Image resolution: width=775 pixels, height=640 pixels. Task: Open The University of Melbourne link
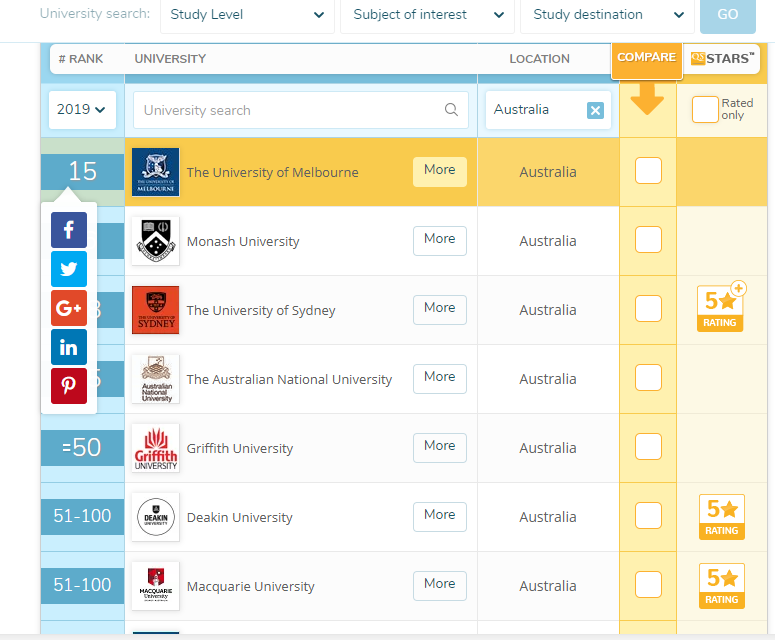pyautogui.click(x=272, y=172)
